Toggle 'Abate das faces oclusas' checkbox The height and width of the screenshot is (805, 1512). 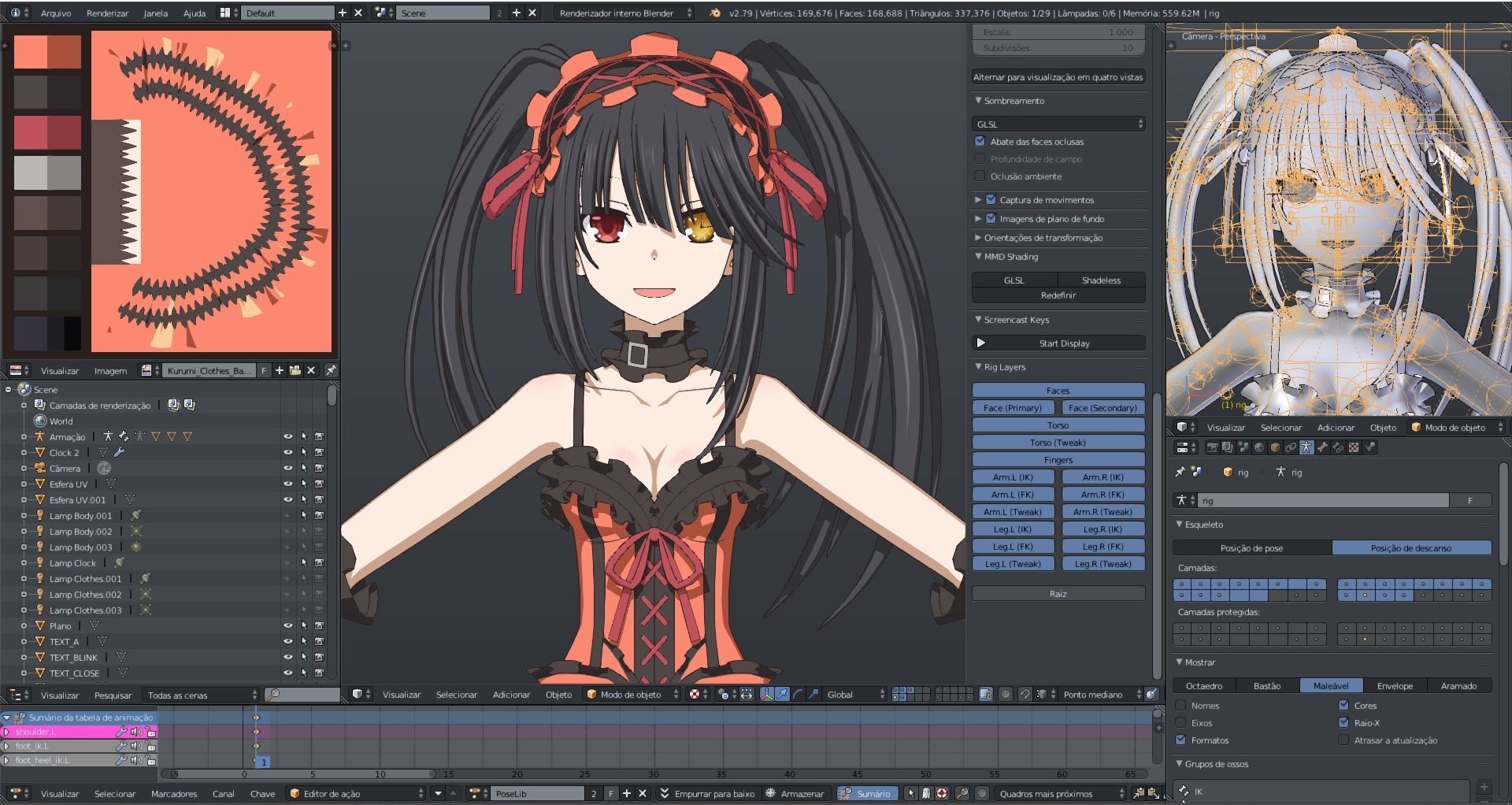click(x=980, y=141)
